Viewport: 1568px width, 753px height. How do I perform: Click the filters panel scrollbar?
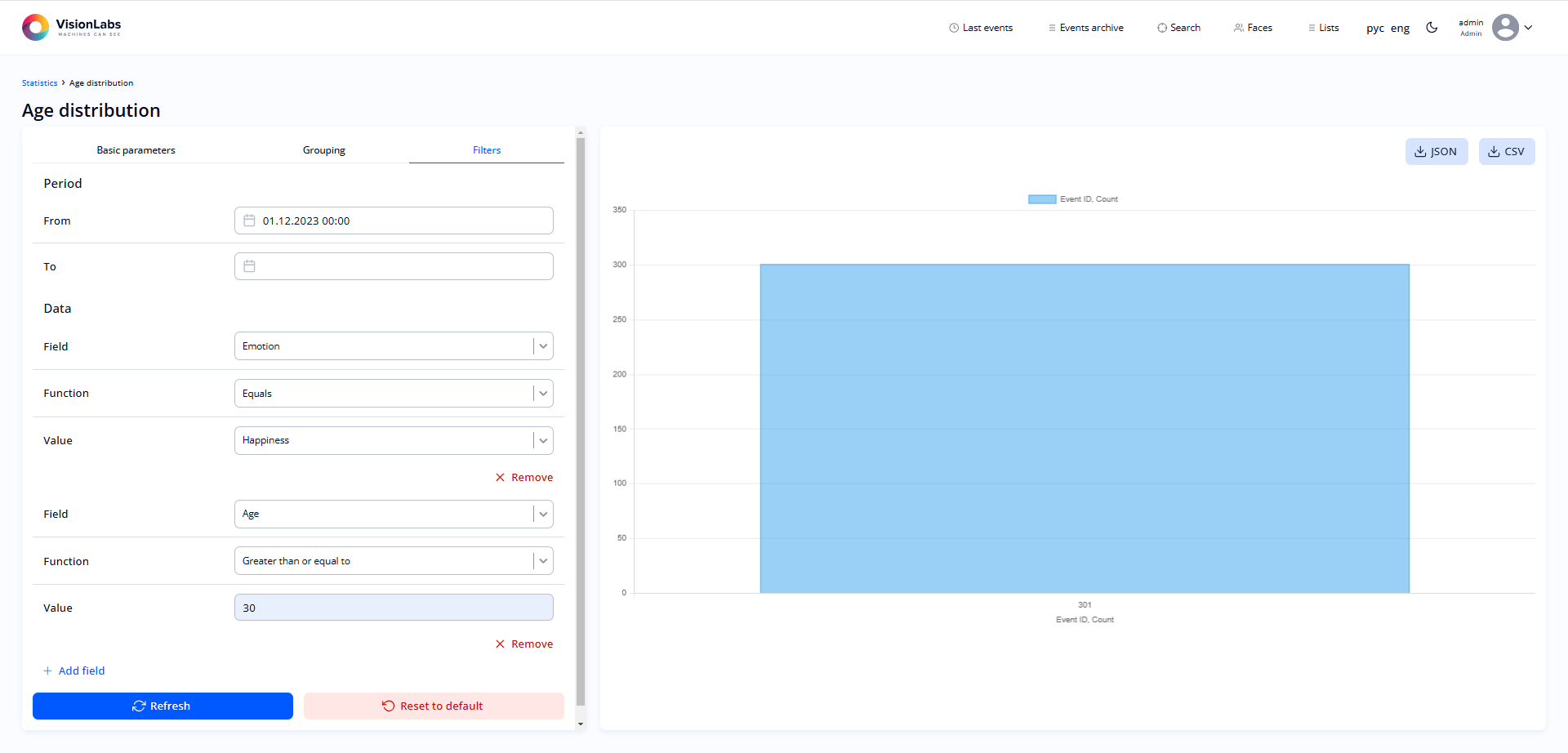point(581,421)
